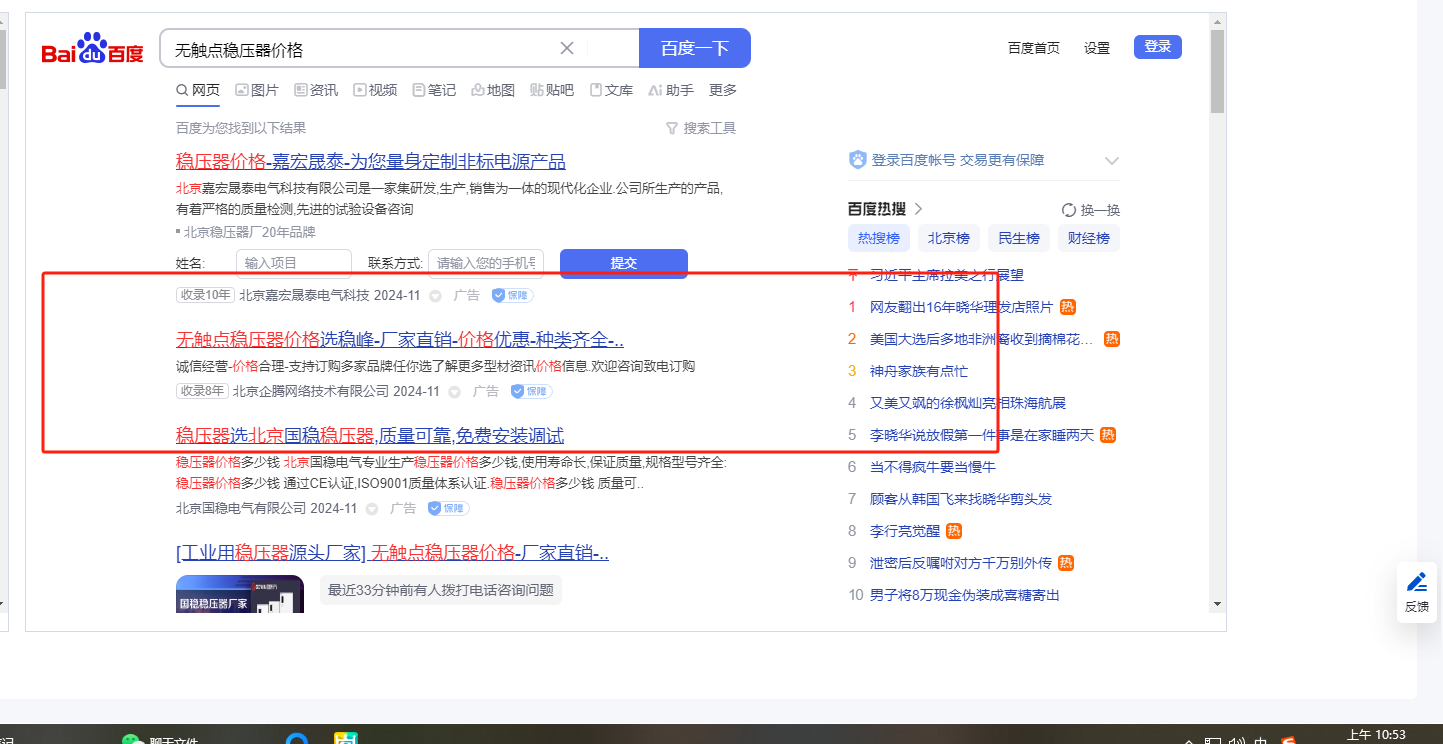Select the 北京榜 hot list
The height and width of the screenshot is (744, 1443).
(948, 238)
